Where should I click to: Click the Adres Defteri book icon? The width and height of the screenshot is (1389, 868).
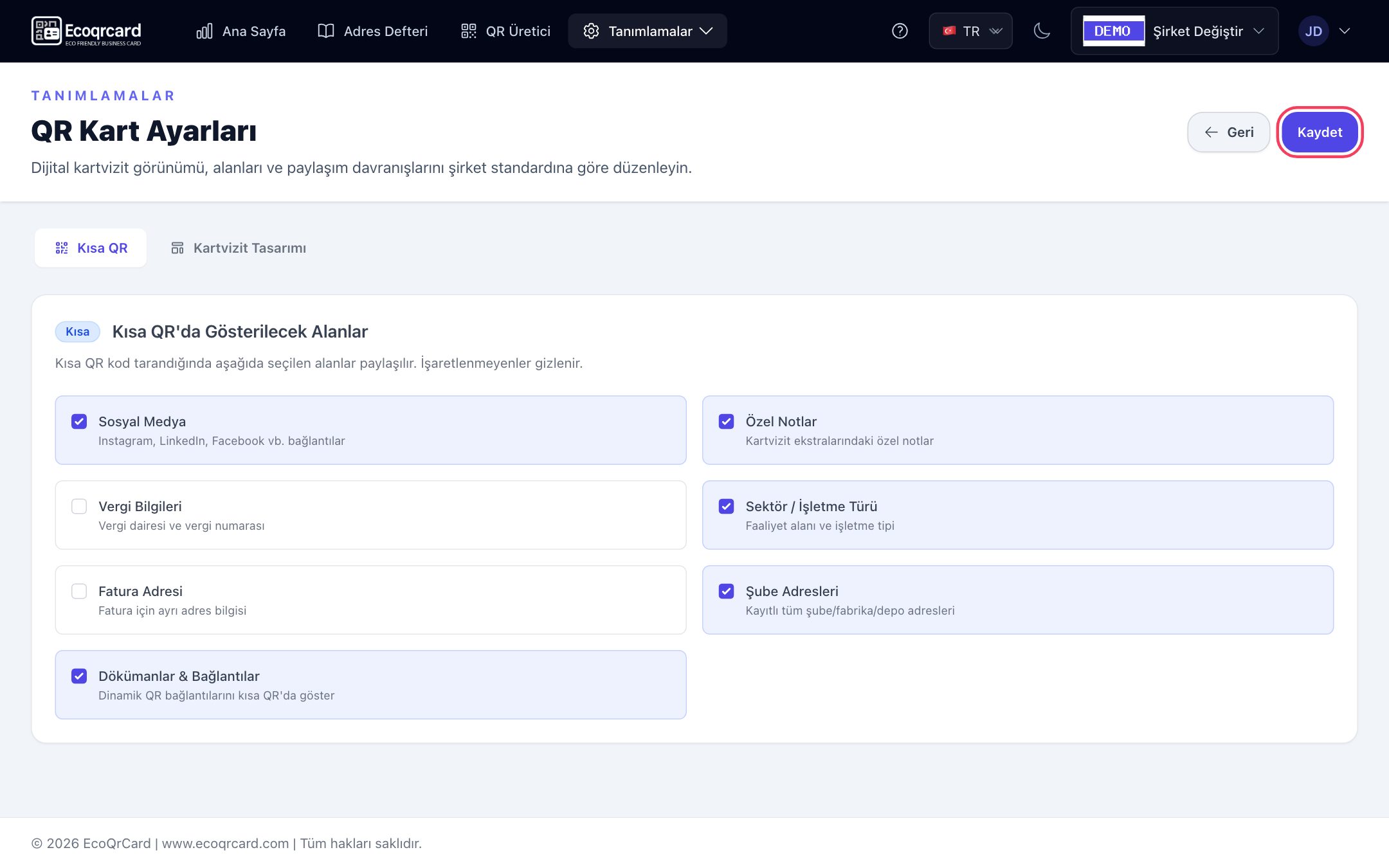click(x=326, y=31)
